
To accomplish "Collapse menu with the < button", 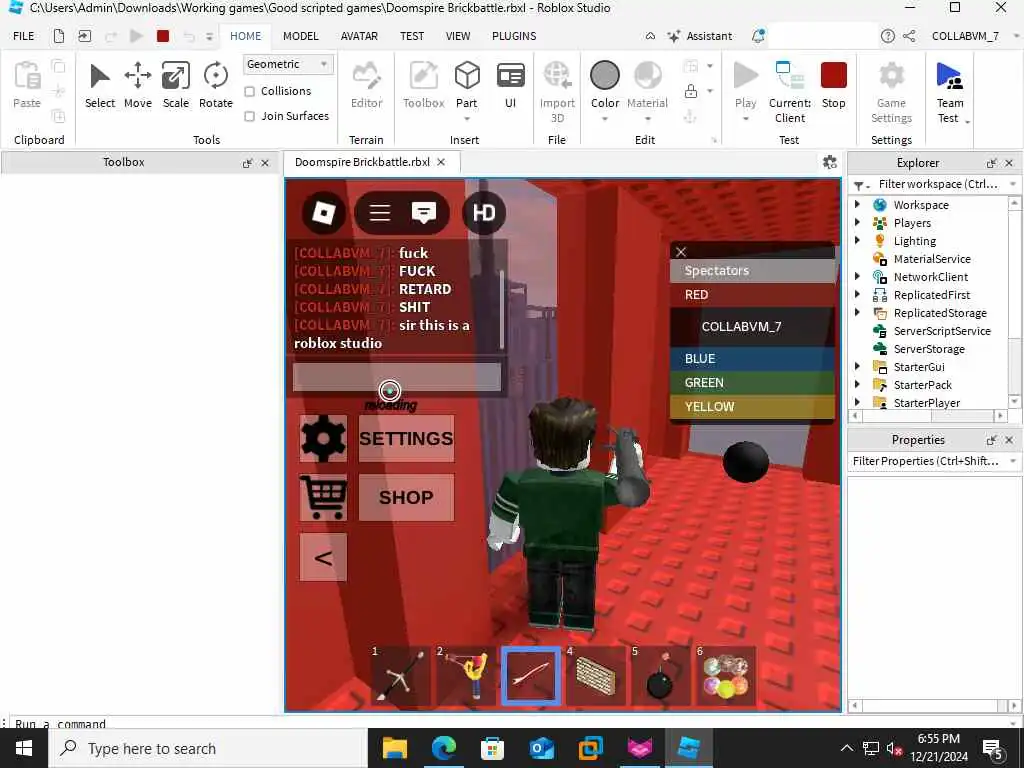I will 323,558.
